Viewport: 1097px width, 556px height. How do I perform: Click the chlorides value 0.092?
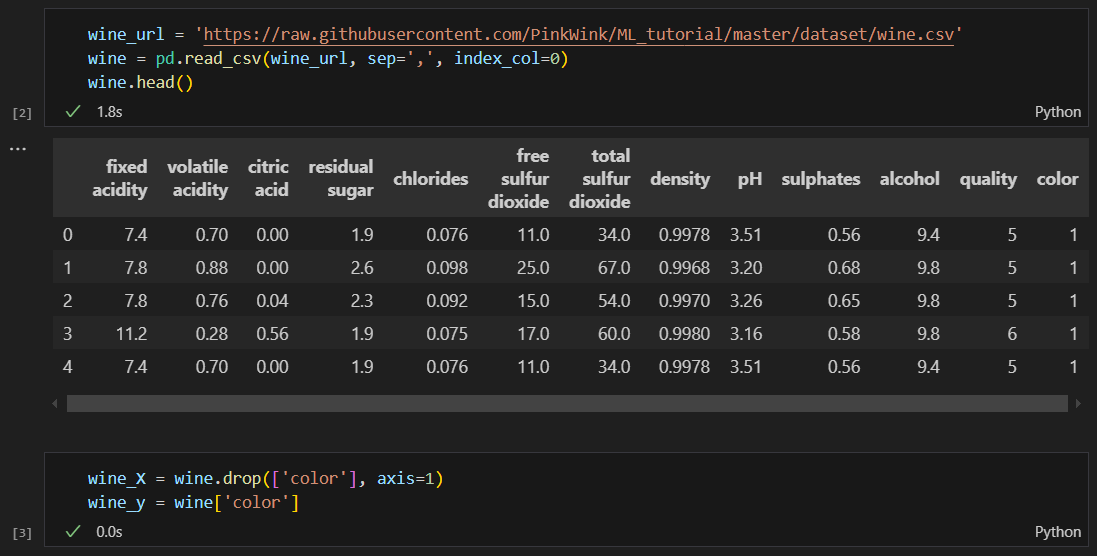click(447, 301)
